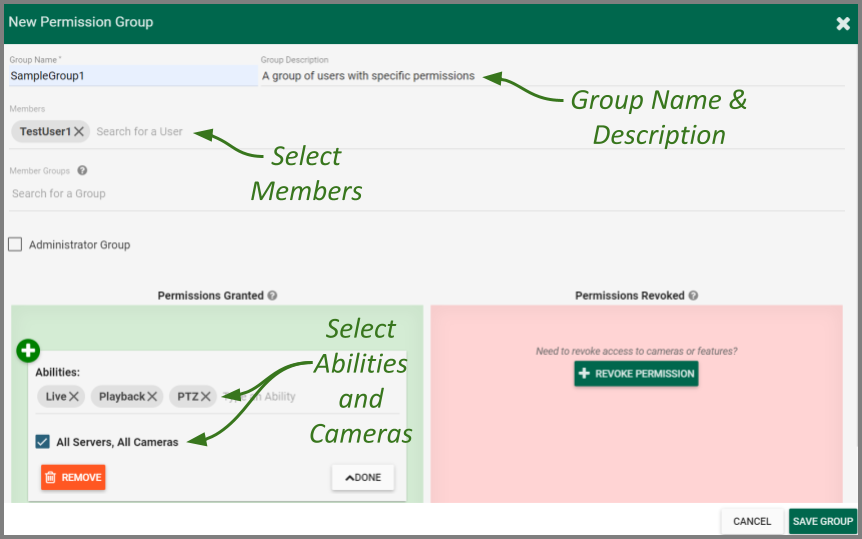This screenshot has height=539, width=862.
Task: Show help for Permissions Granted
Action: 272,296
